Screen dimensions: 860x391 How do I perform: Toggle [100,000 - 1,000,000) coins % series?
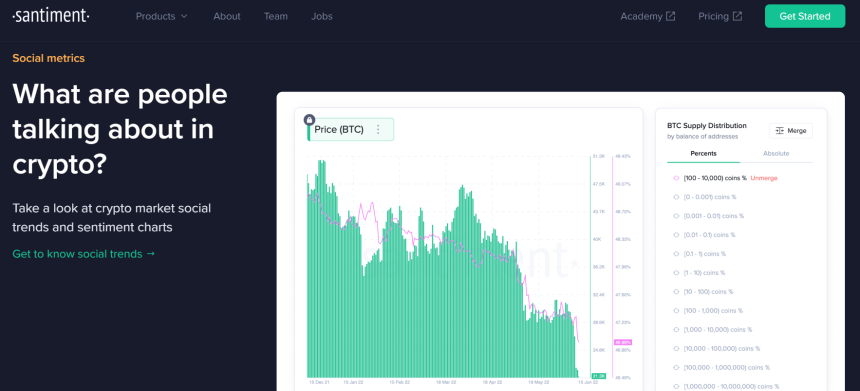point(722,367)
